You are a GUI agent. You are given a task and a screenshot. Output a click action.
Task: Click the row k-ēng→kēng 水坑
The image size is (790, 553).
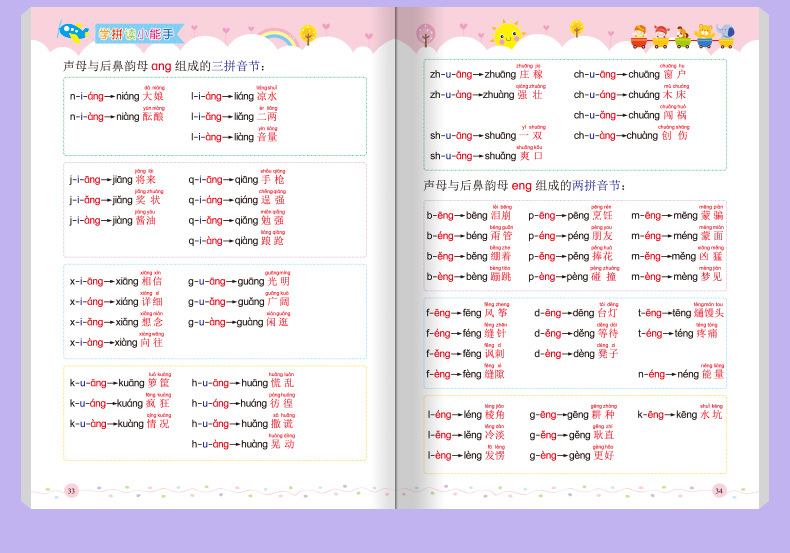680,413
